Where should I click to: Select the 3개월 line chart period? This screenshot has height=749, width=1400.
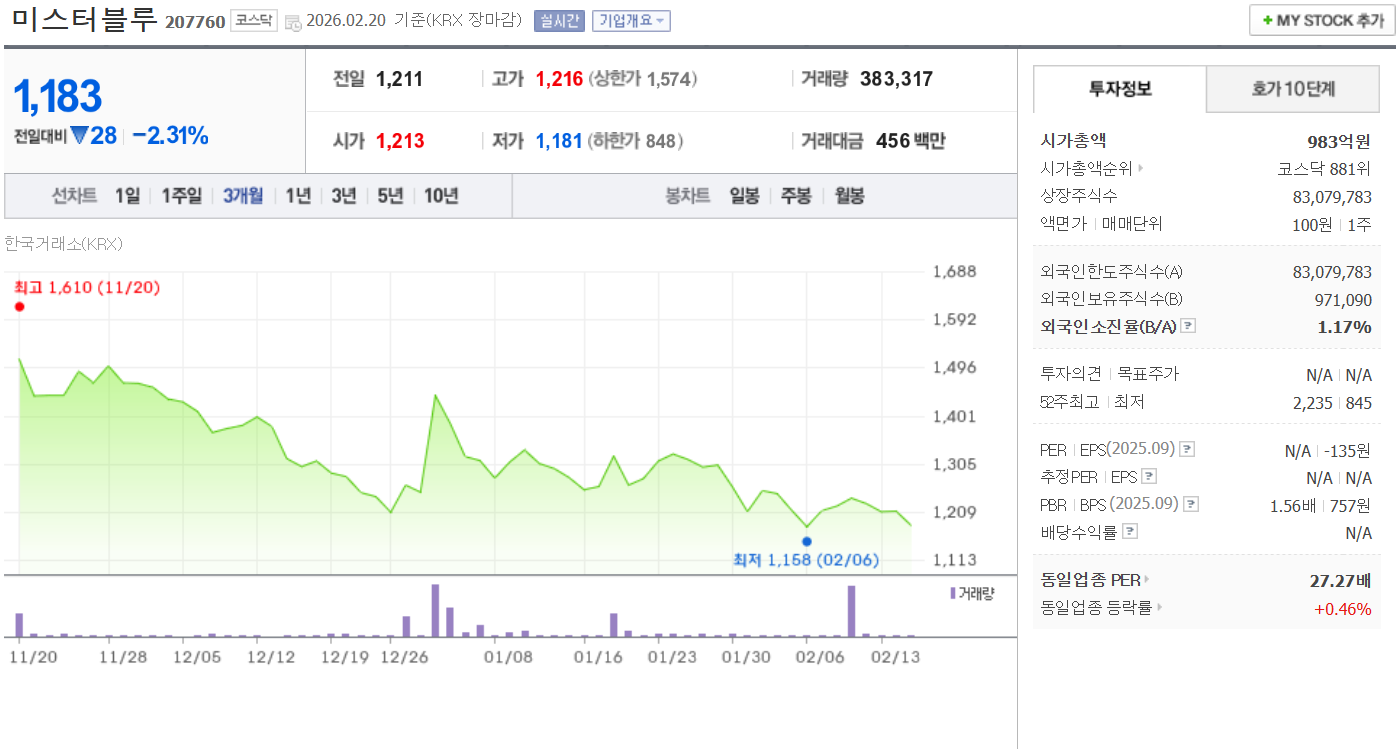[243, 196]
